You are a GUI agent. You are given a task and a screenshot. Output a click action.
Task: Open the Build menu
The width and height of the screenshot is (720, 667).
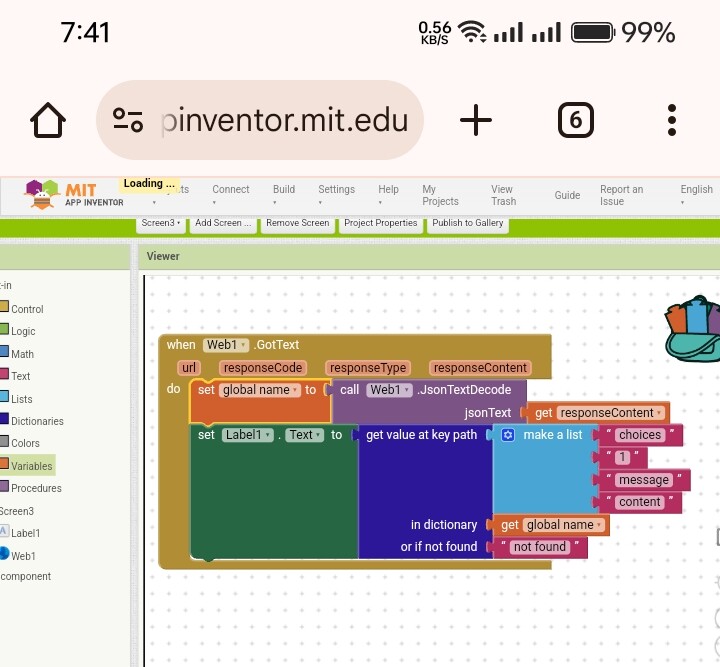tap(284, 195)
